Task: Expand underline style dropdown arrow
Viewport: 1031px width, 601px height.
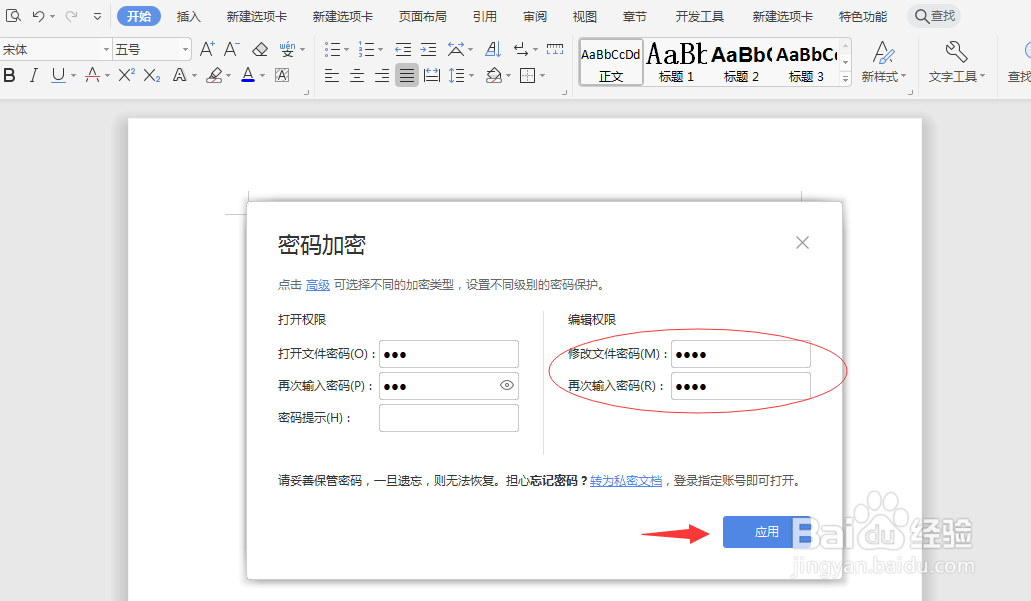Action: [73, 76]
